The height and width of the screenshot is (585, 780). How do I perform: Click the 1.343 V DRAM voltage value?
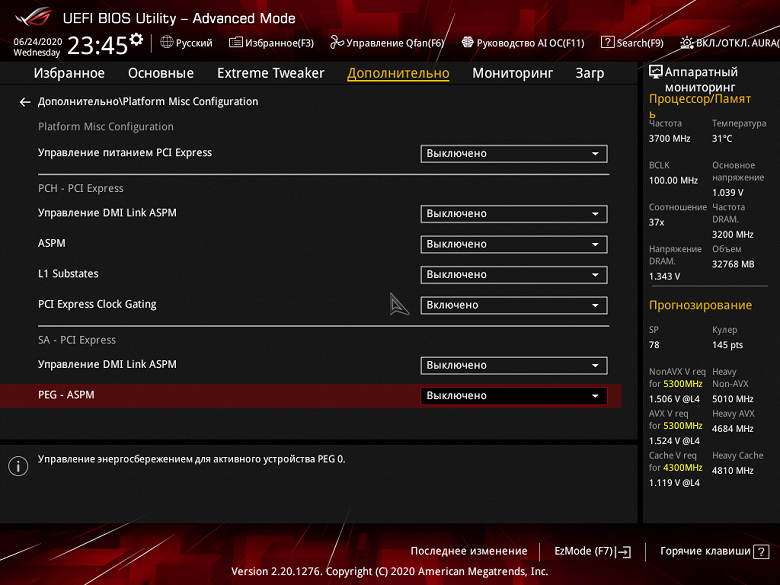664,276
